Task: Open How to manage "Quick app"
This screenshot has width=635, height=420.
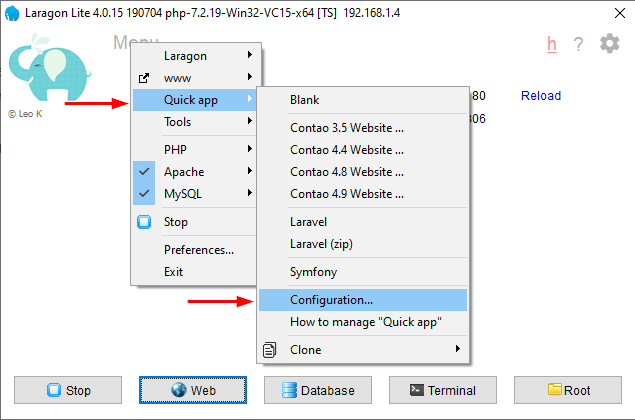Action: [x=363, y=322]
